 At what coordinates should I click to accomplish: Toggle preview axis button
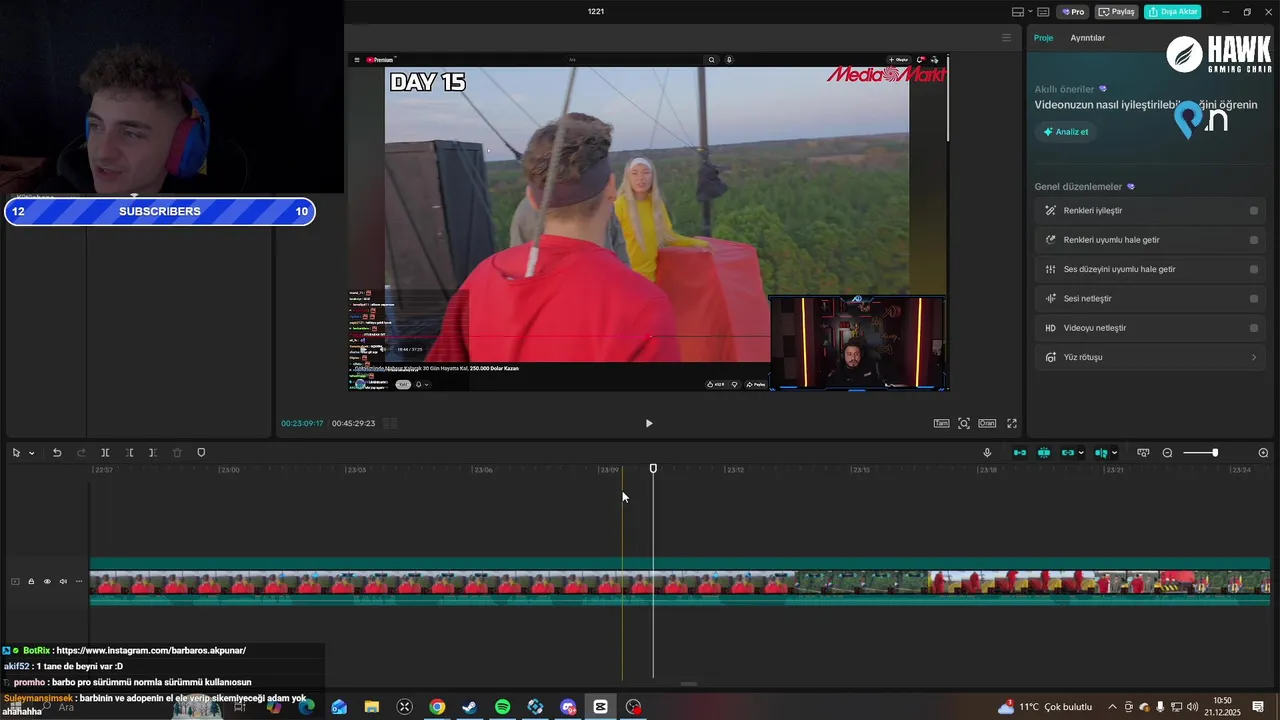(x=1101, y=453)
